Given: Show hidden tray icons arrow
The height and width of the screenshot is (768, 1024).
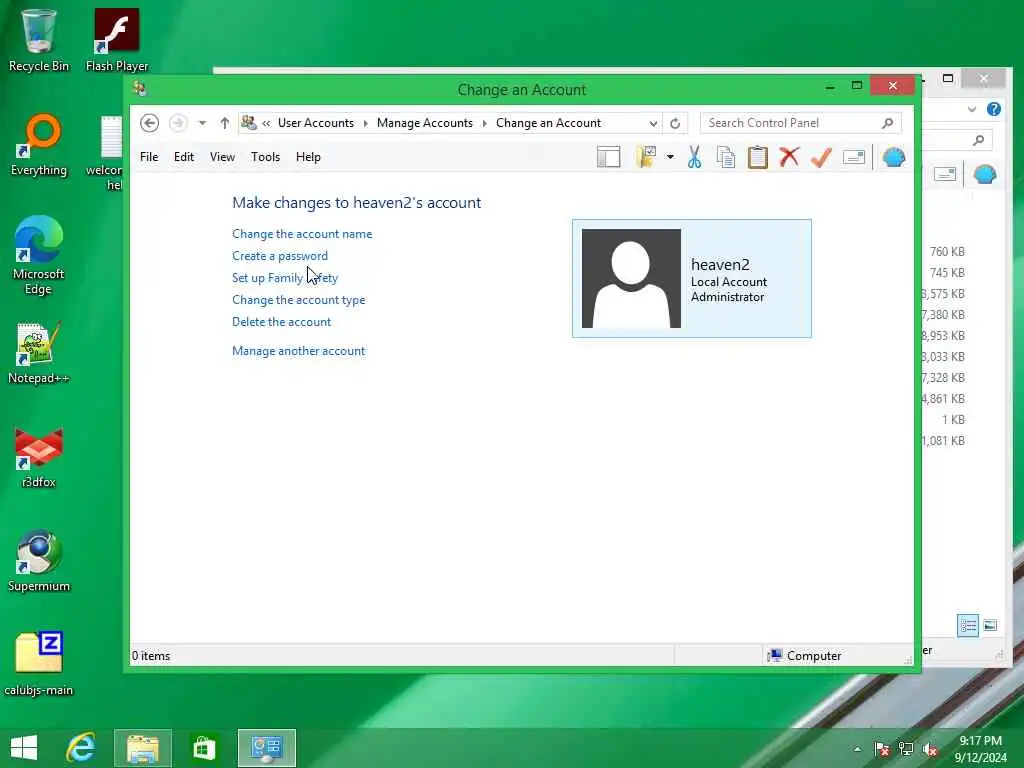Looking at the screenshot, I should (x=857, y=749).
